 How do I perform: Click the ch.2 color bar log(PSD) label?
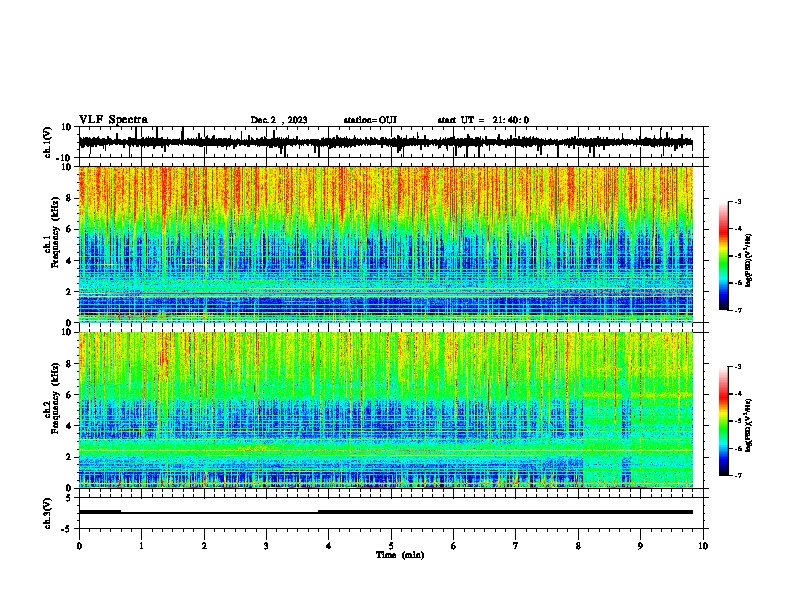pos(748,425)
